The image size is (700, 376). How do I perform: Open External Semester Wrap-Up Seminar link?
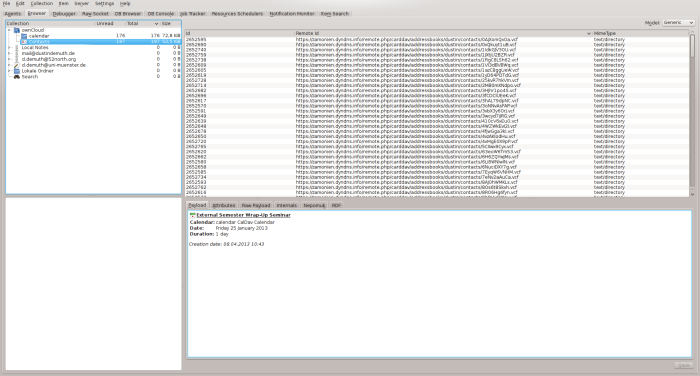click(x=243, y=215)
